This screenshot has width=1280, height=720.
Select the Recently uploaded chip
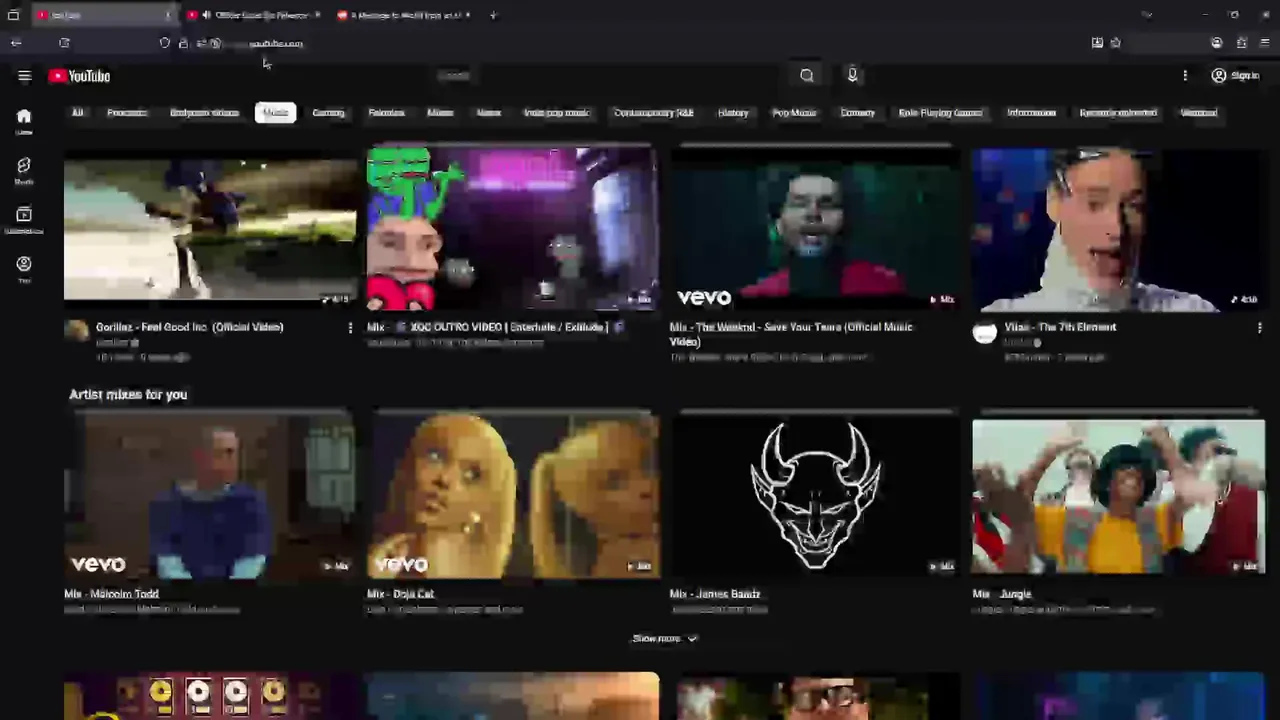[x=1118, y=113]
